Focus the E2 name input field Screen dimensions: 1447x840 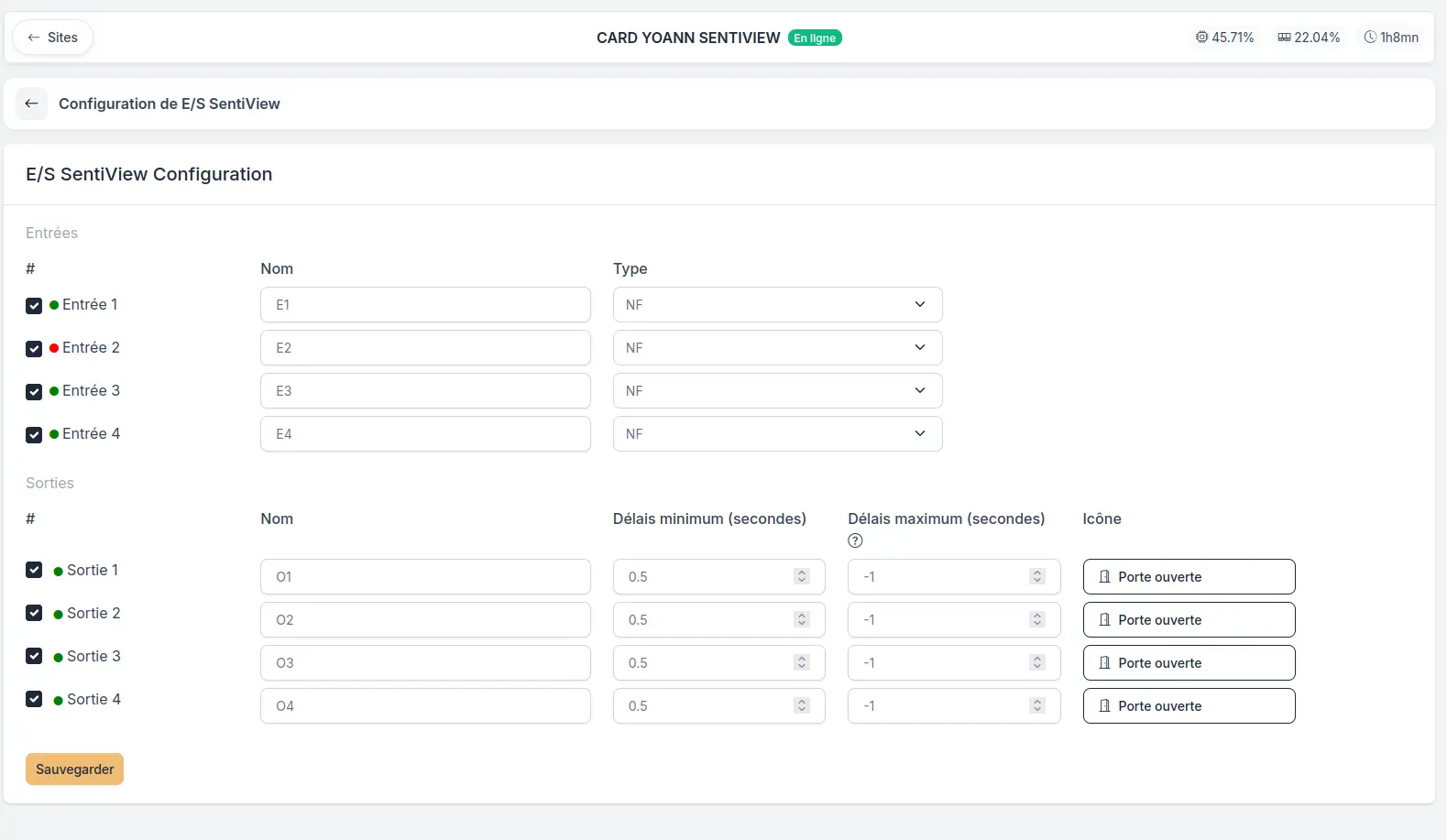coord(425,348)
